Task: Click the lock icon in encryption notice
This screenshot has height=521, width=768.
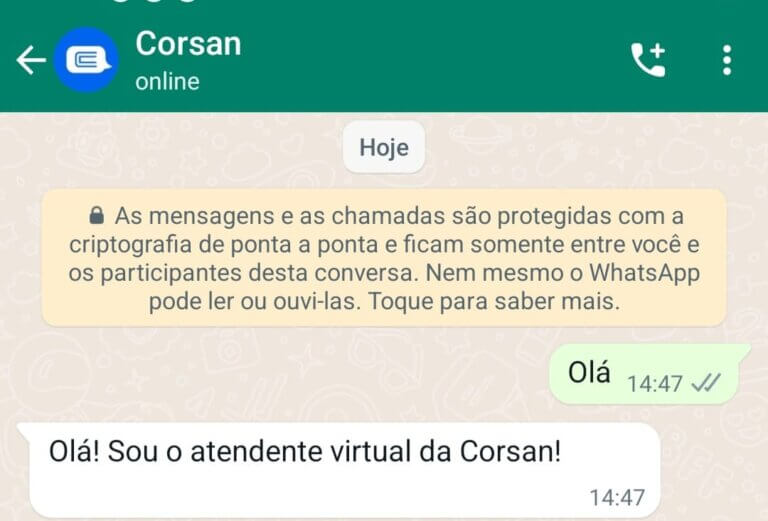Action: tap(96, 215)
